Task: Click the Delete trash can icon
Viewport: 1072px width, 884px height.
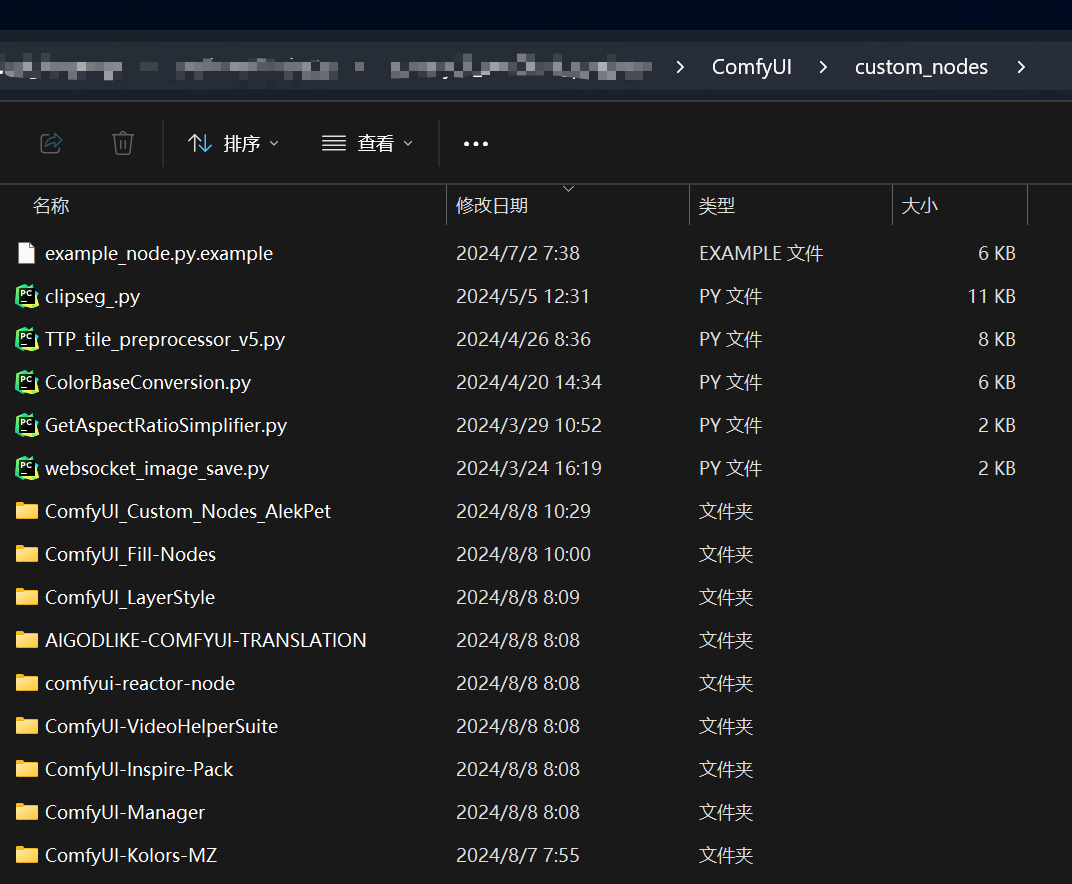Action: point(123,143)
